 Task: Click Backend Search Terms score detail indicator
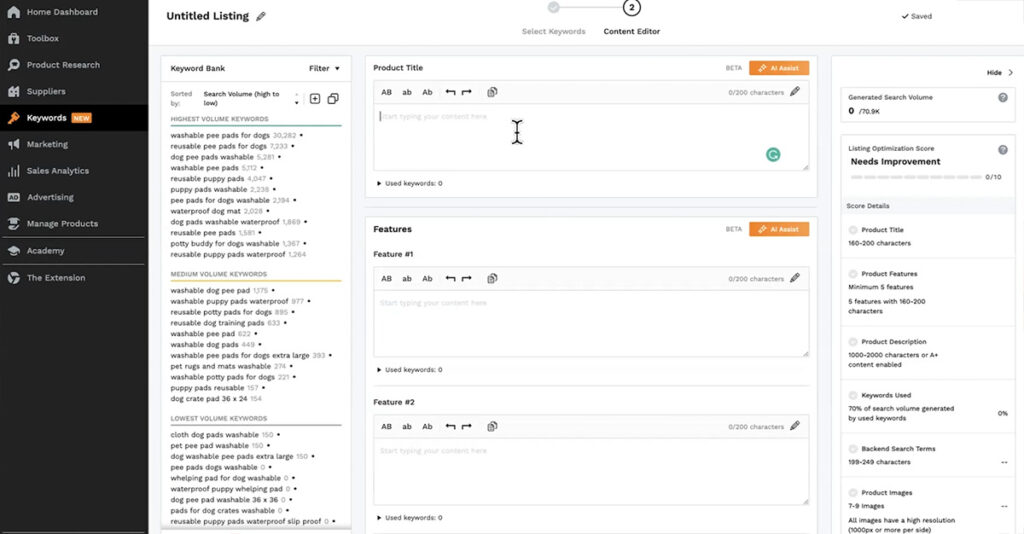coord(853,449)
